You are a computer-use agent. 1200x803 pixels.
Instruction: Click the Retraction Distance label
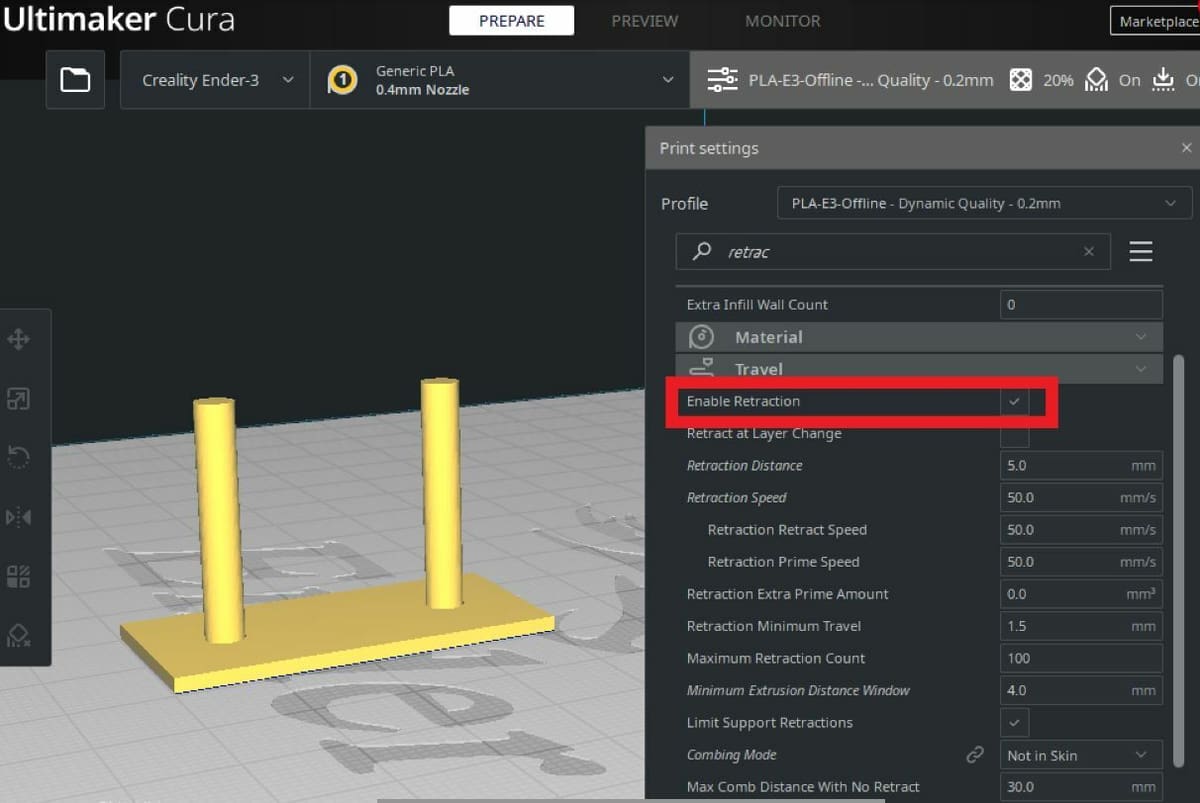coord(744,465)
